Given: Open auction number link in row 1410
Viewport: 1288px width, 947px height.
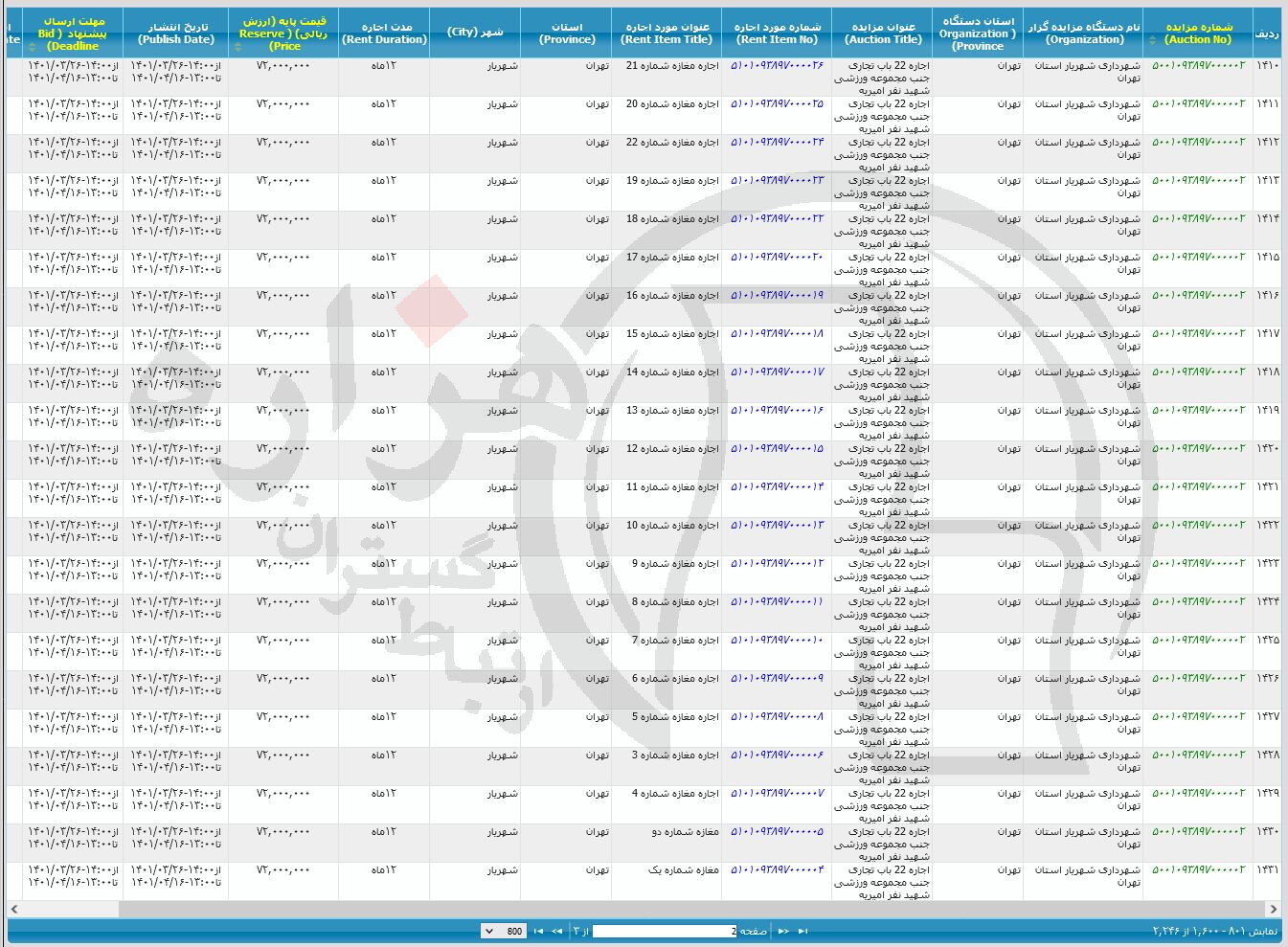Looking at the screenshot, I should coord(1198,66).
